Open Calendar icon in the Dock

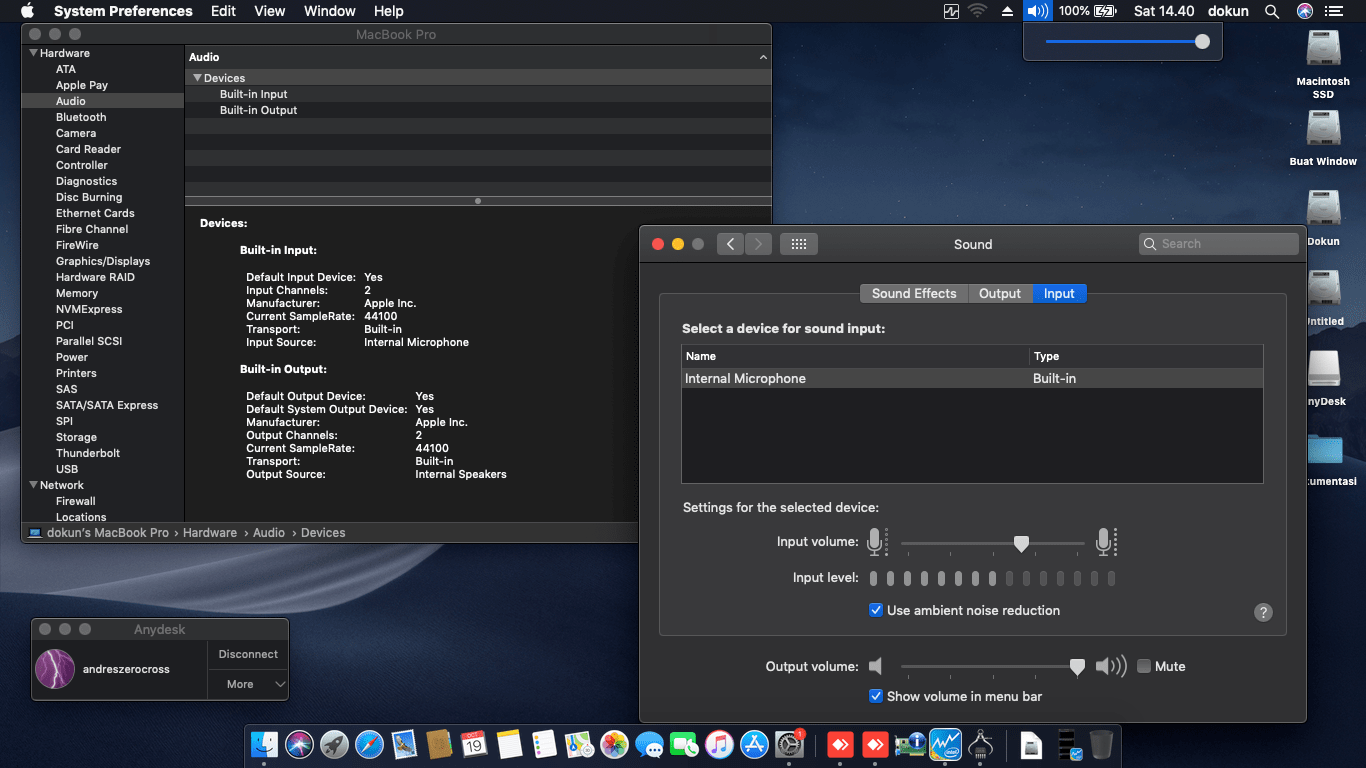474,744
